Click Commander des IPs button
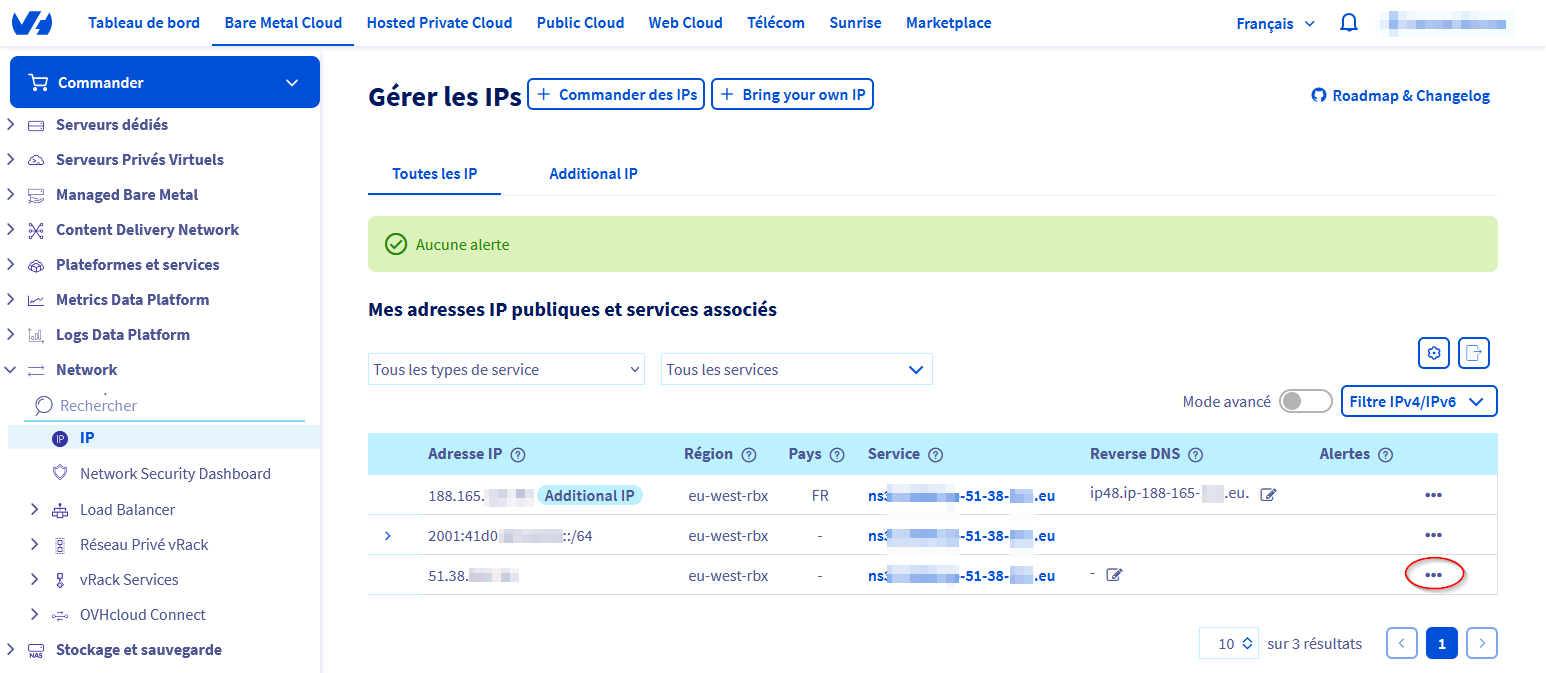Image resolution: width=1546 pixels, height=673 pixels. tap(616, 94)
